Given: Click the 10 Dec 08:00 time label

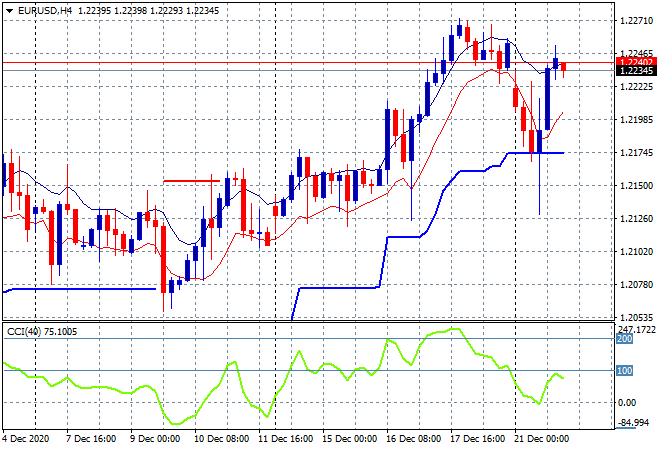Looking at the screenshot, I should click(221, 439).
